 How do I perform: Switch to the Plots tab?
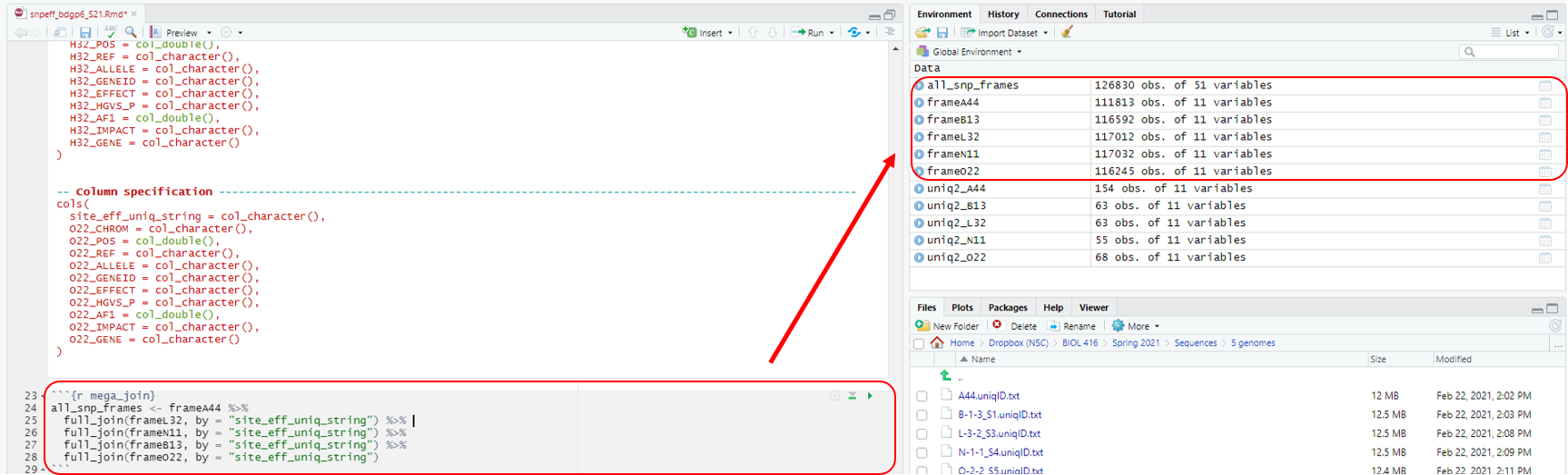tap(962, 308)
